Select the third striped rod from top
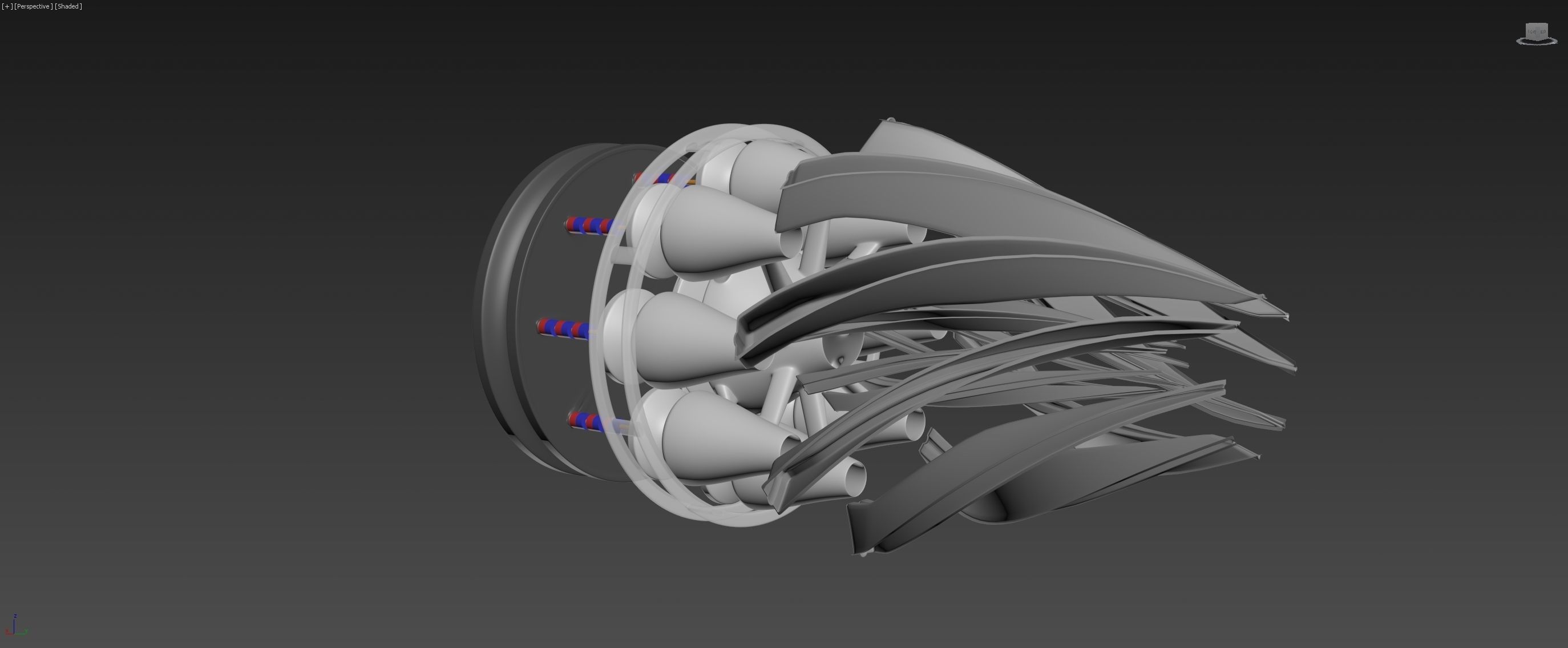 563,328
